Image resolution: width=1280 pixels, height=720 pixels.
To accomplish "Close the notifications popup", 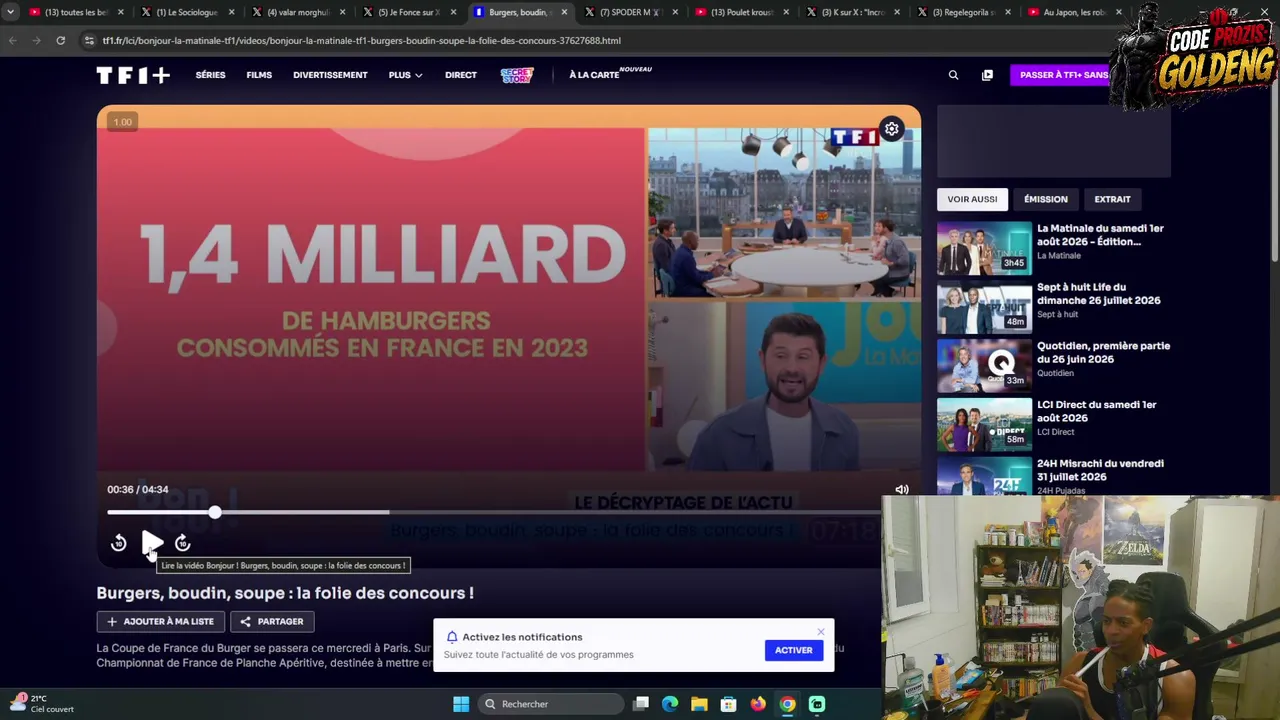I will pyautogui.click(x=821, y=632).
